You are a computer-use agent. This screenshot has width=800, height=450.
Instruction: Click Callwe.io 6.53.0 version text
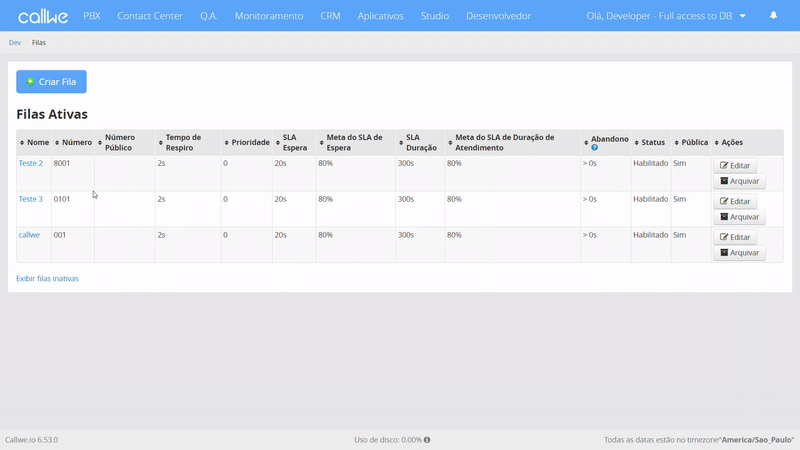pos(32,439)
